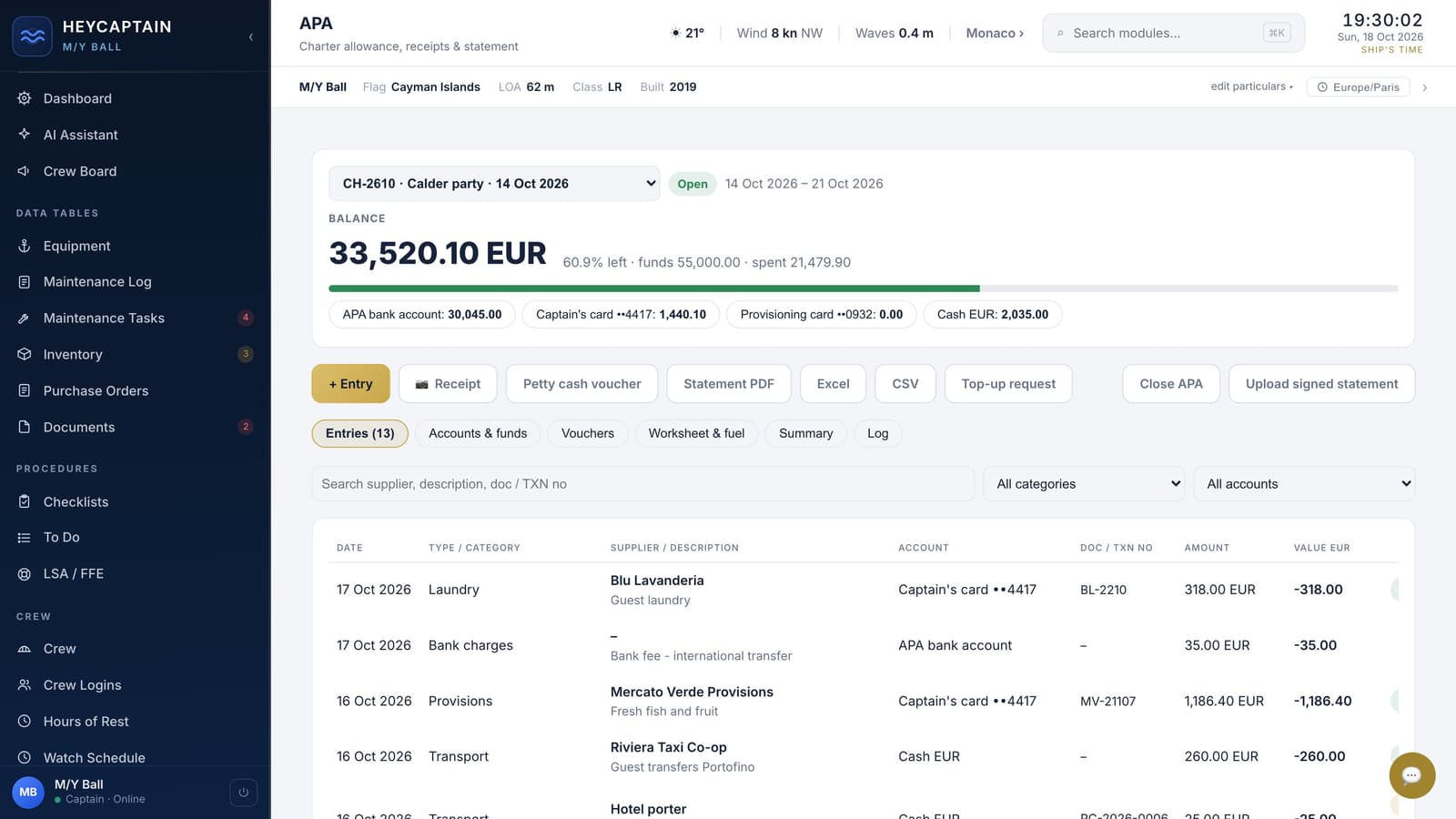Open the charter selector CH-2610 dropdown
Image resolution: width=1456 pixels, height=819 pixels.
(494, 183)
